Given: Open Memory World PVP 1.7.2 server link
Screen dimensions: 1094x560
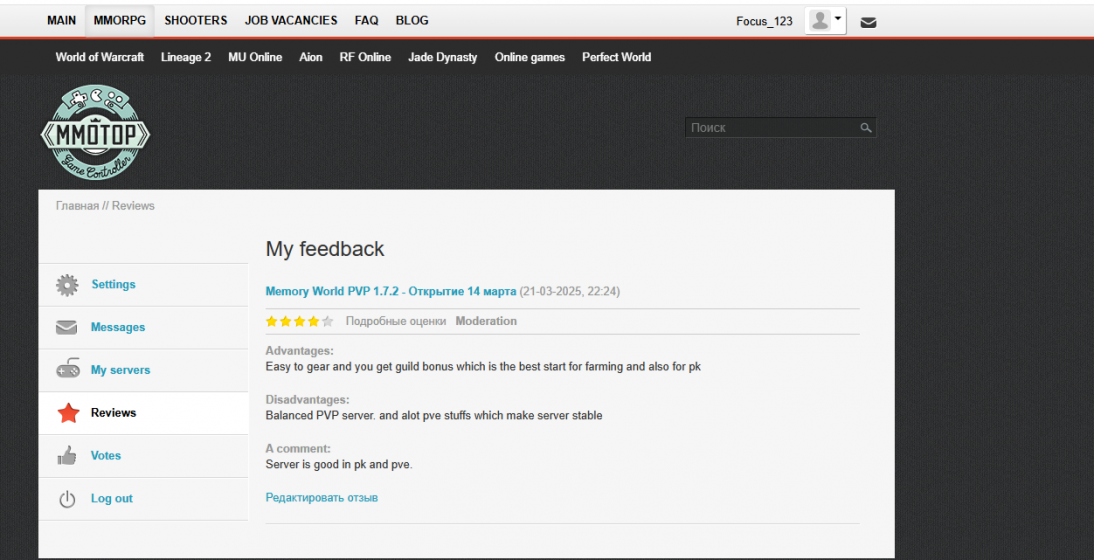Looking at the screenshot, I should coord(391,292).
